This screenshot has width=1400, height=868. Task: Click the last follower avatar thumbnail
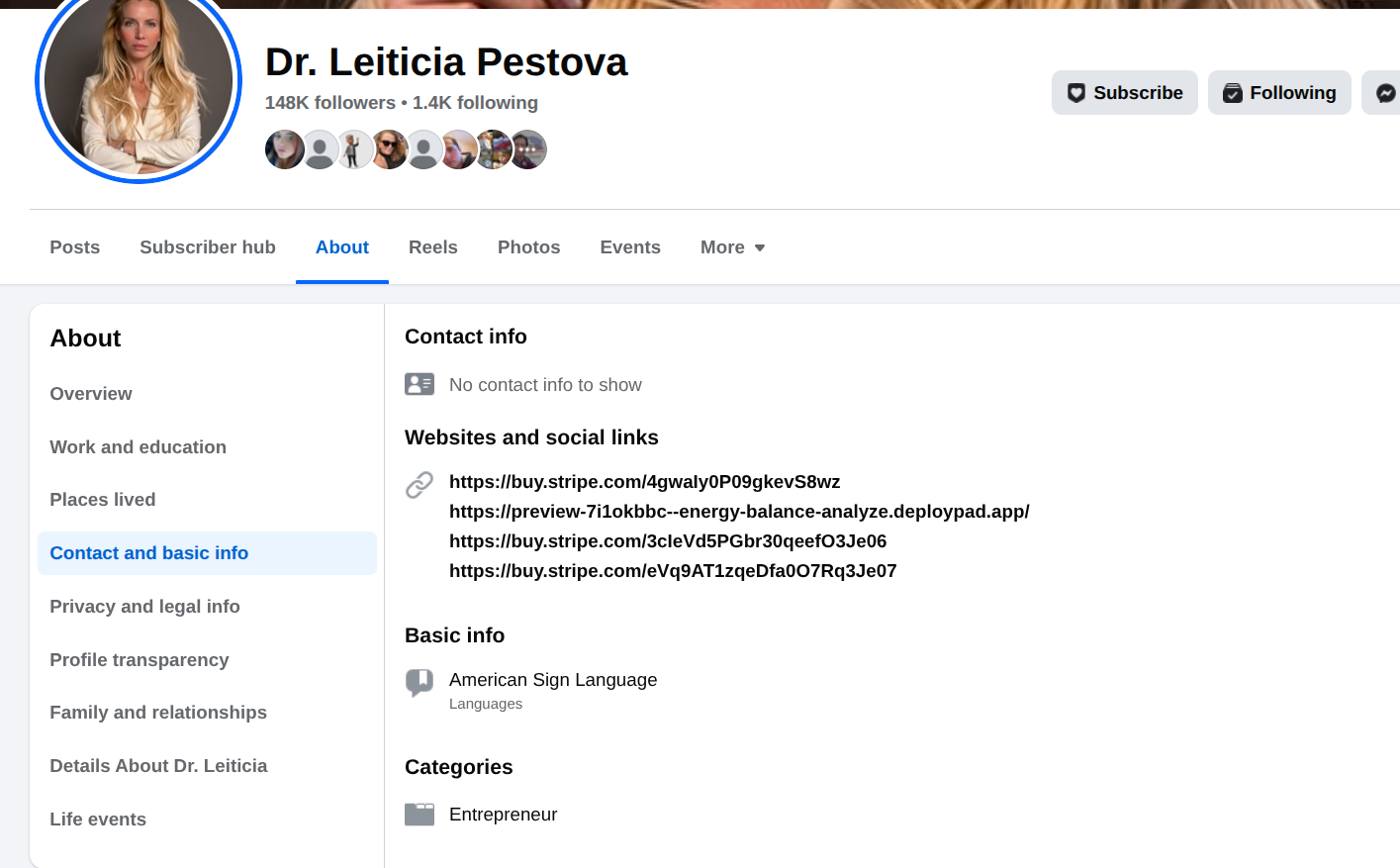click(529, 149)
